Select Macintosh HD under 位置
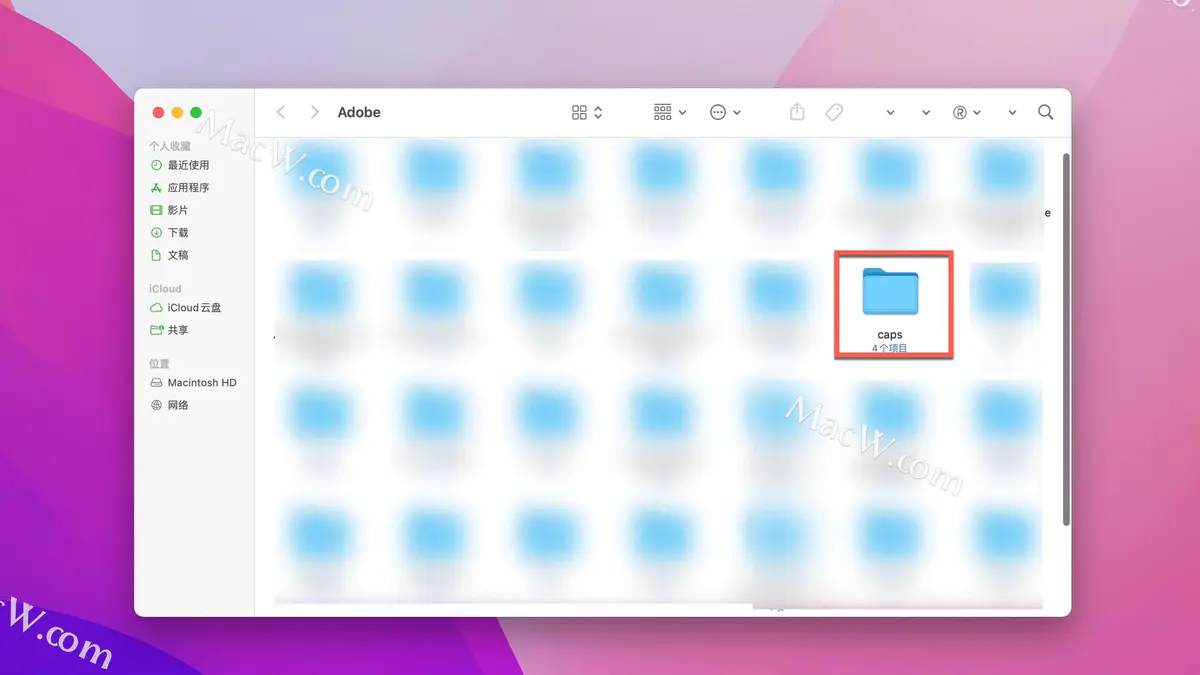1200x675 pixels. tap(203, 382)
